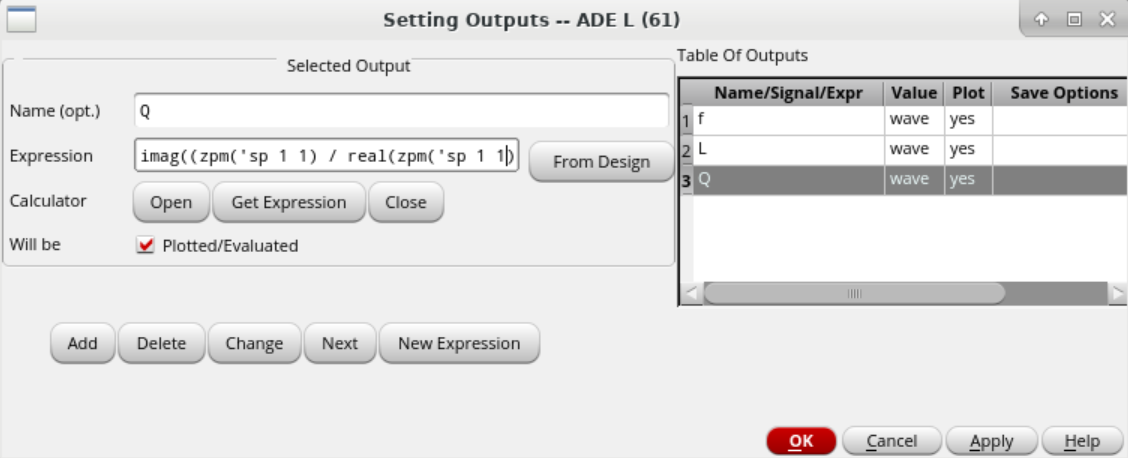Click the Save Options column header

coord(1063,93)
